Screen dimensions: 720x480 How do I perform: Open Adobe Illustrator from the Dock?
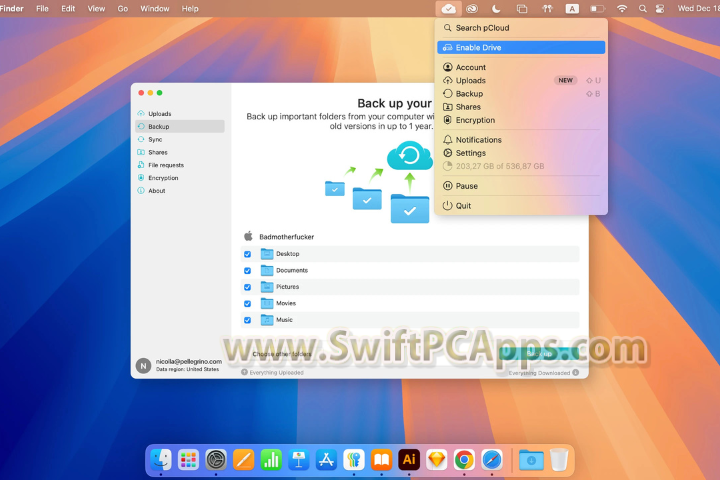(x=409, y=459)
